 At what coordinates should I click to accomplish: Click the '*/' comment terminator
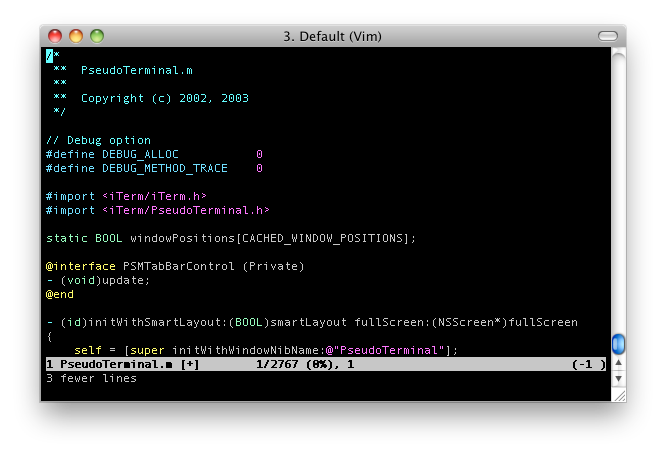(x=60, y=112)
